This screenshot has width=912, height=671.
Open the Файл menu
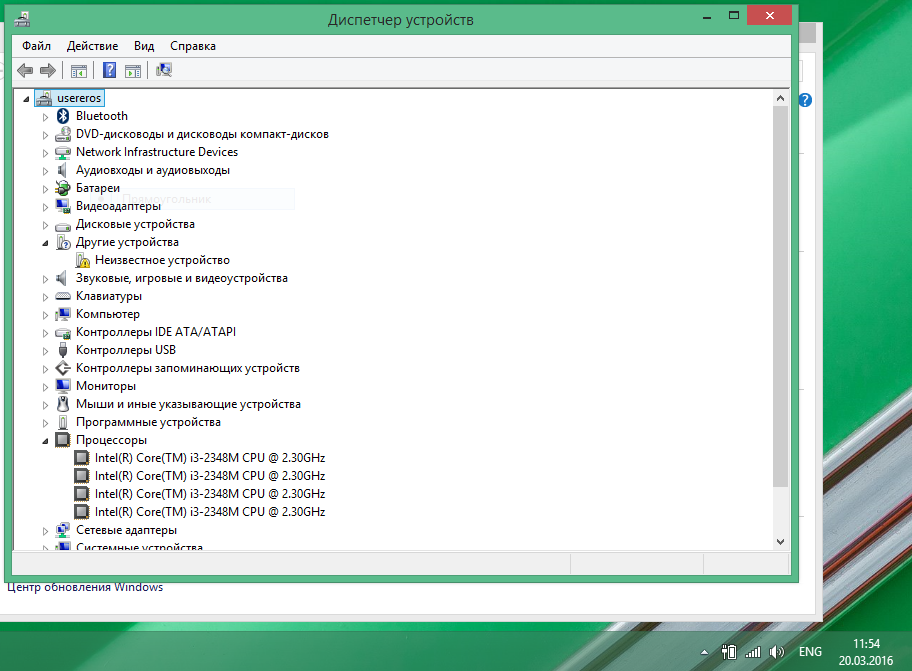point(36,46)
